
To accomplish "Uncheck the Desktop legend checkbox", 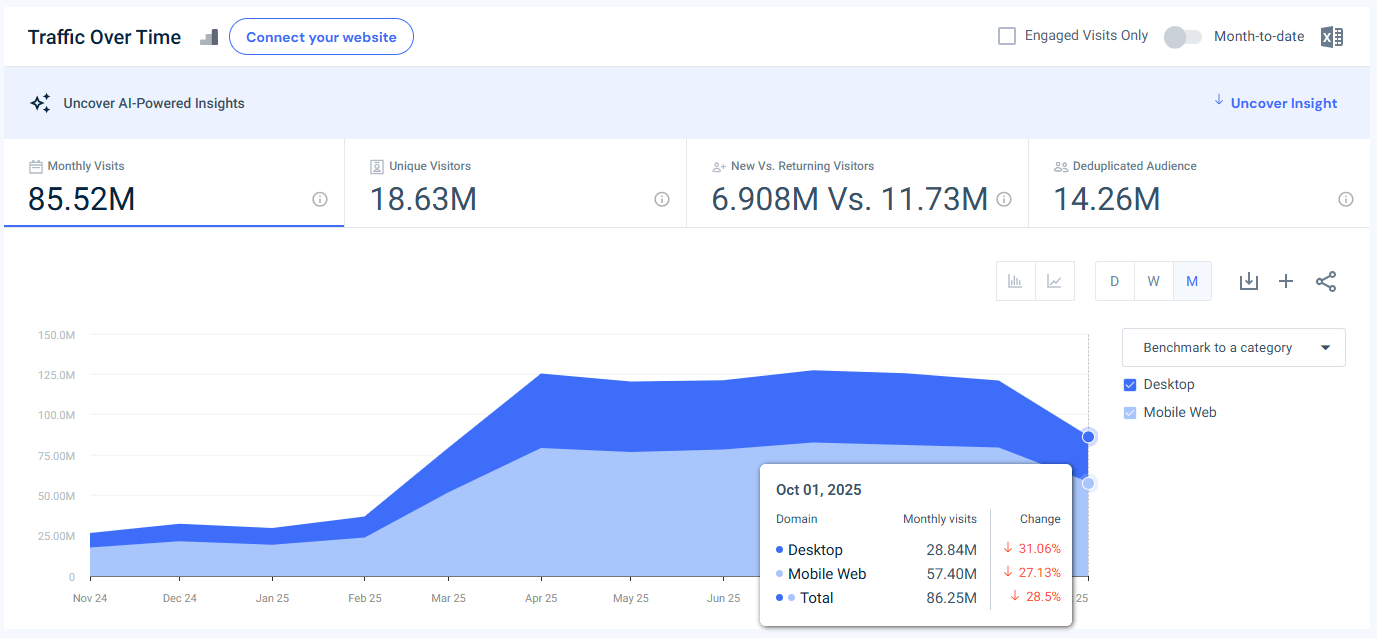I will tap(1129, 384).
